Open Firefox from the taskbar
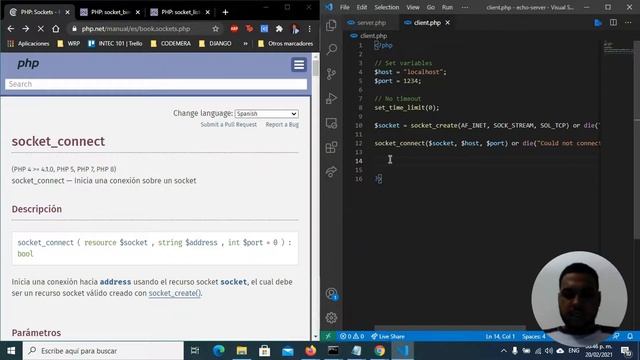This screenshot has width=640, height=360. pyautogui.click(x=311, y=351)
